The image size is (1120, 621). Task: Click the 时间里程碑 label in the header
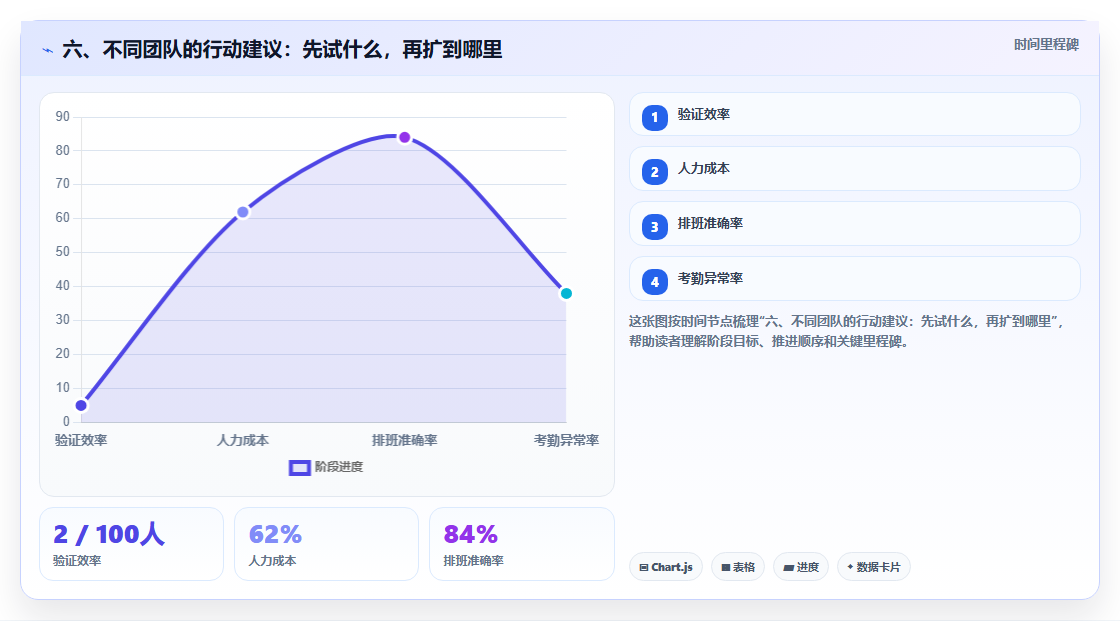click(x=1046, y=44)
